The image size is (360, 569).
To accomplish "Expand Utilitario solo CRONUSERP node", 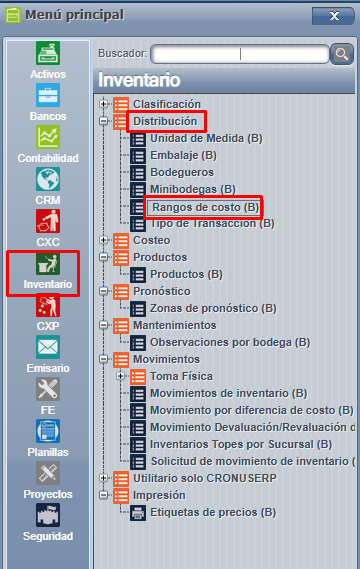I will click(x=103, y=478).
